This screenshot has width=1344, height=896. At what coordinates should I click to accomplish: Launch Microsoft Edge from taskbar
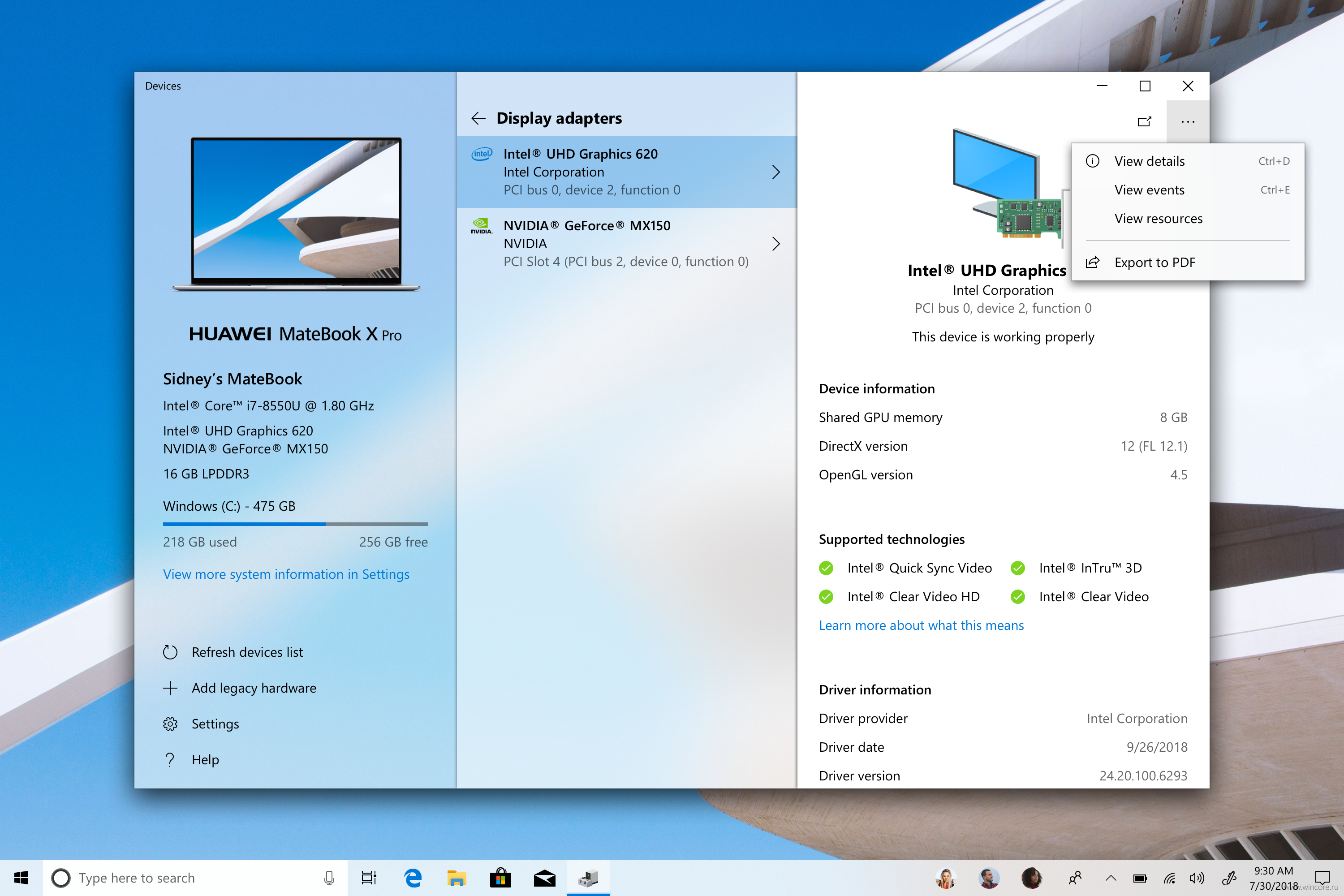(413, 878)
